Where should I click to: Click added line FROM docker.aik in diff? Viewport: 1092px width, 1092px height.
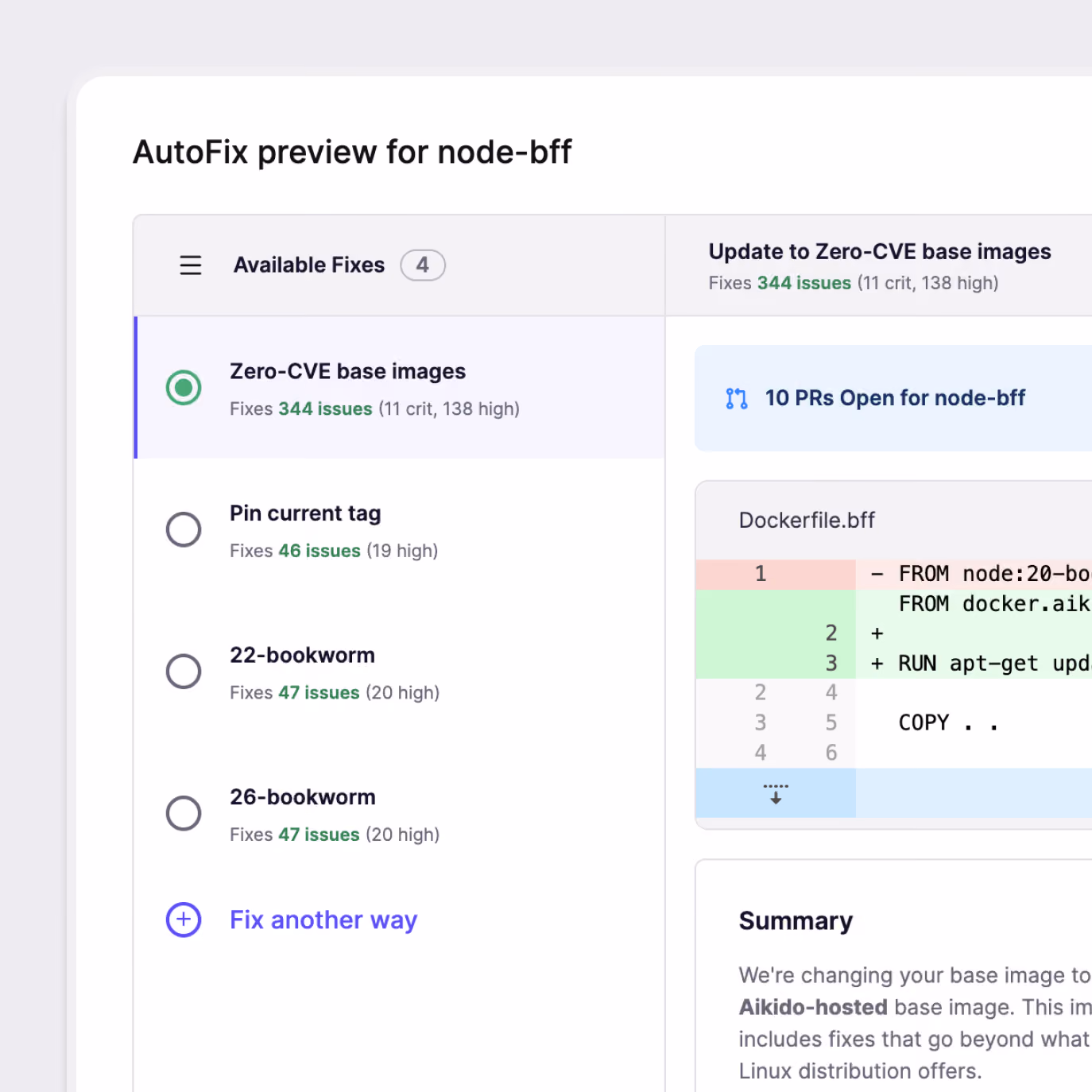[993, 604]
